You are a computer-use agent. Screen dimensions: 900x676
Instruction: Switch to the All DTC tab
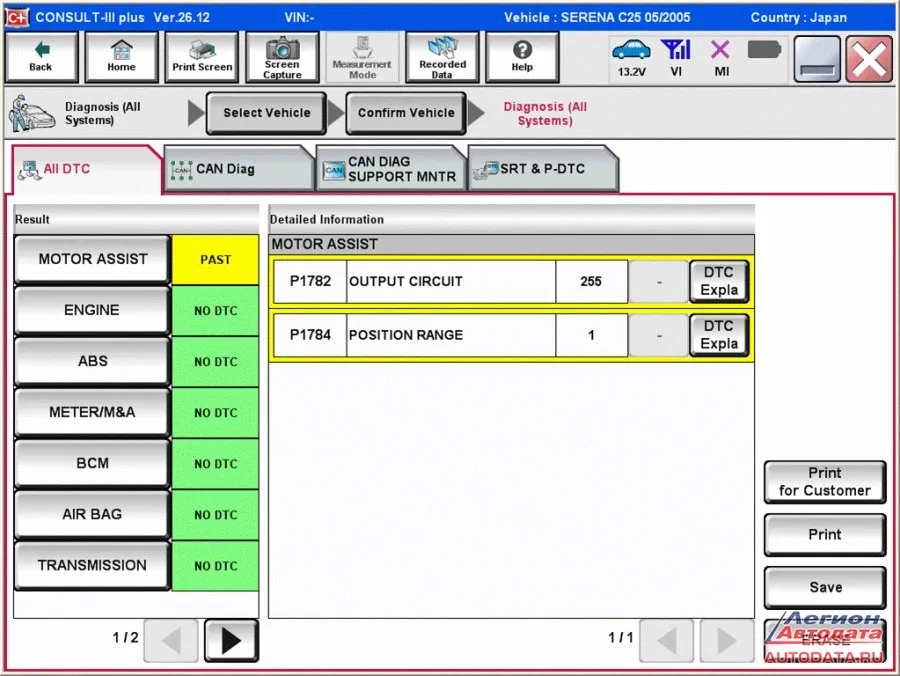pyautogui.click(x=86, y=169)
